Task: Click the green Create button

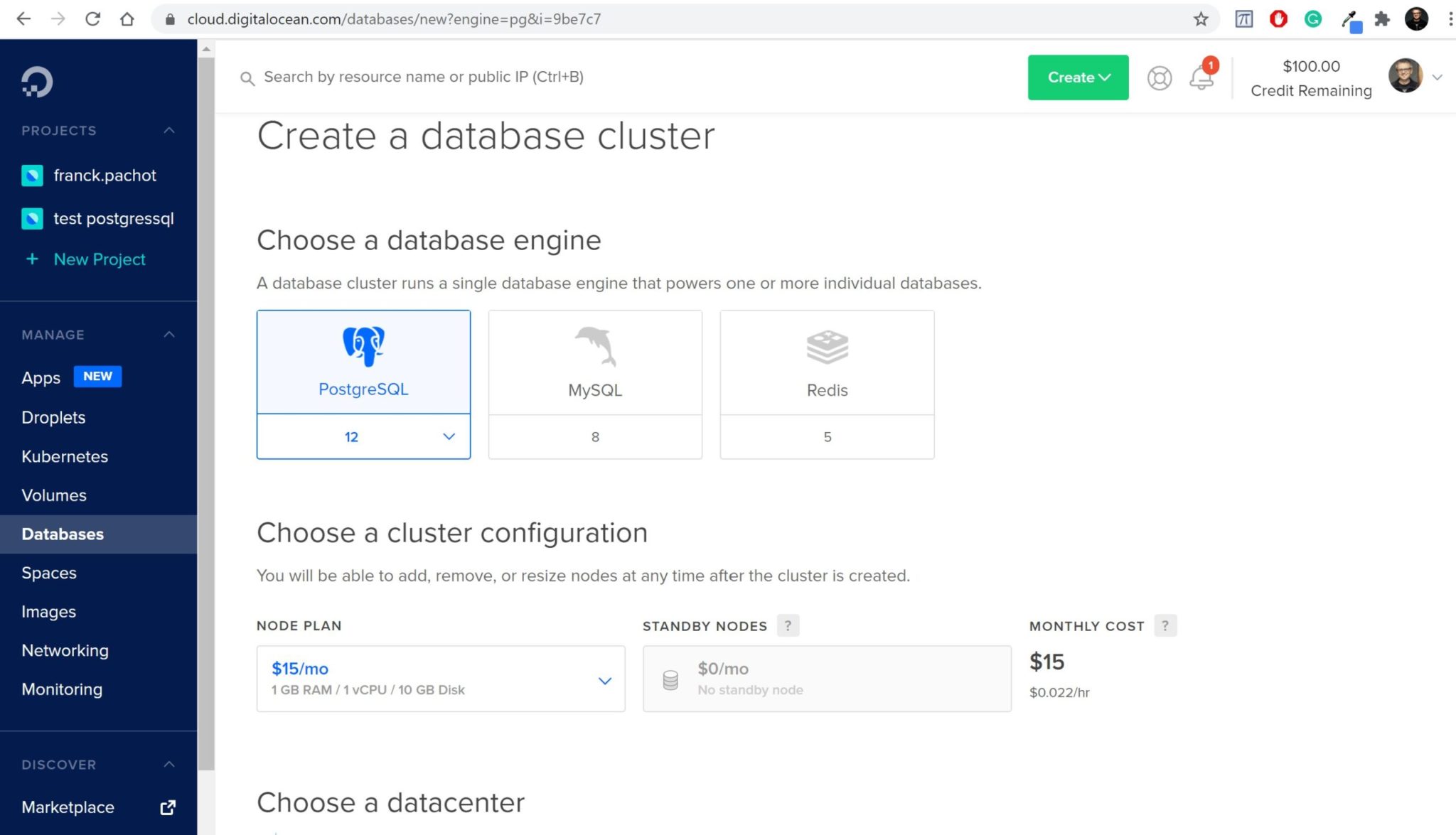Action: click(1077, 77)
